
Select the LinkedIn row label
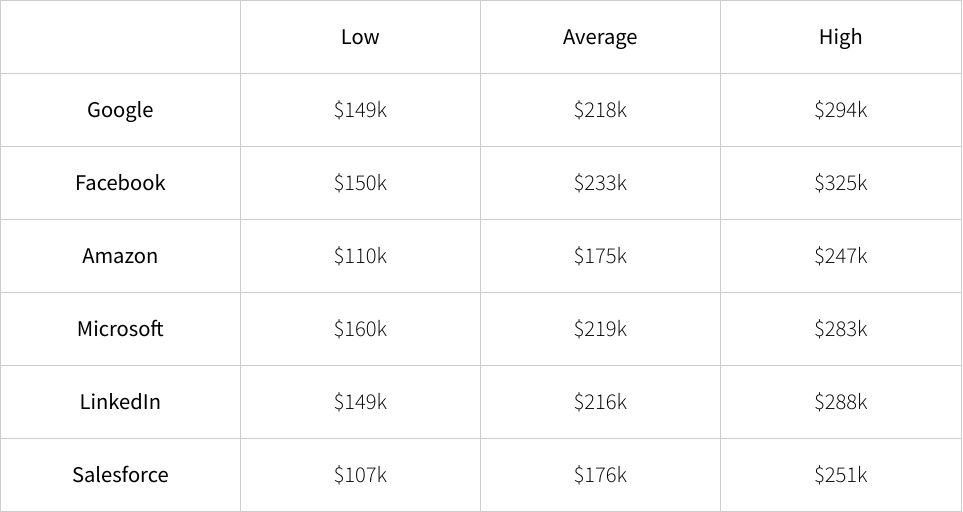(120, 402)
